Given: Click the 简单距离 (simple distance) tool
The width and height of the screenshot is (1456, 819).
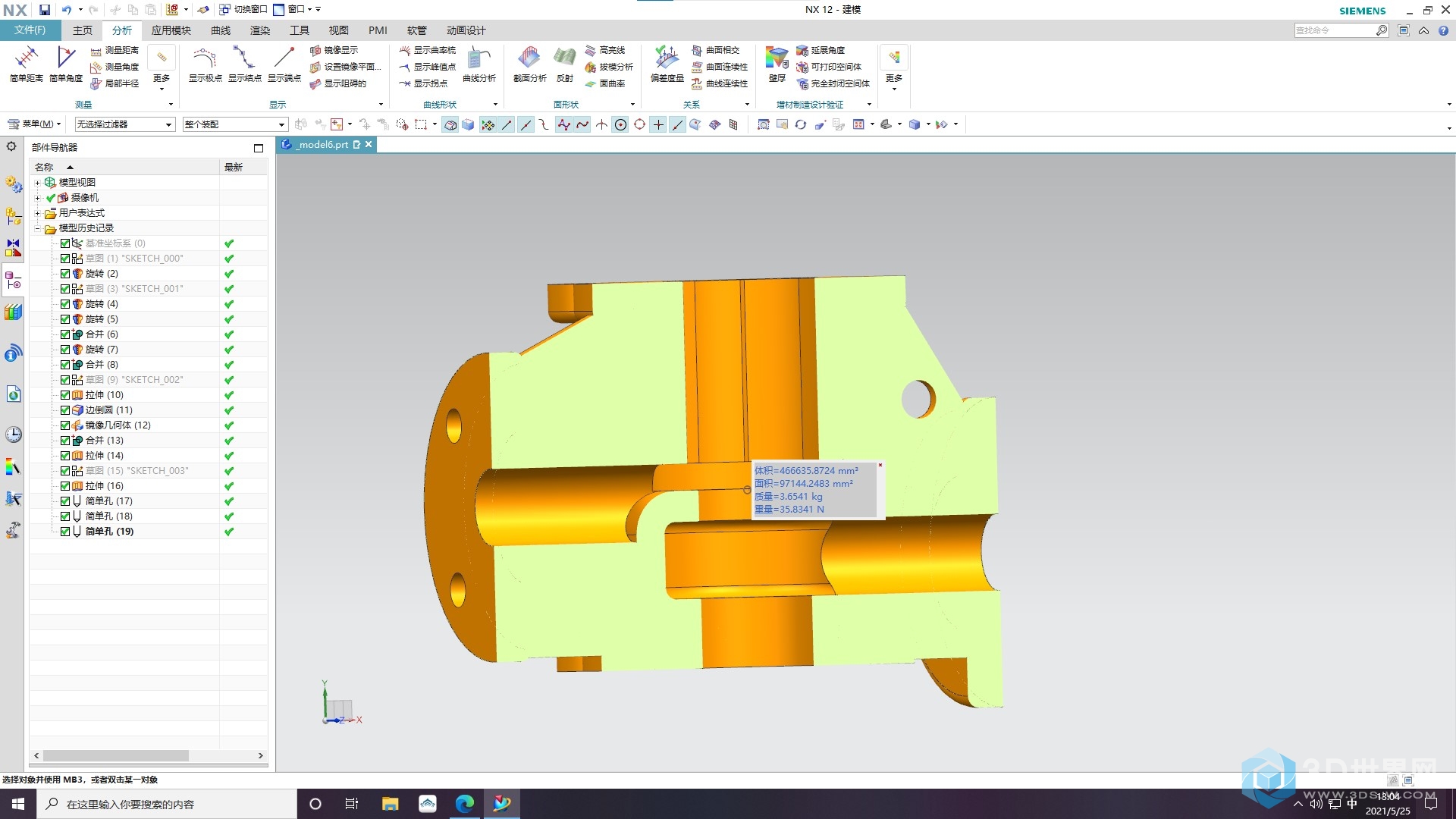Looking at the screenshot, I should pyautogui.click(x=27, y=64).
